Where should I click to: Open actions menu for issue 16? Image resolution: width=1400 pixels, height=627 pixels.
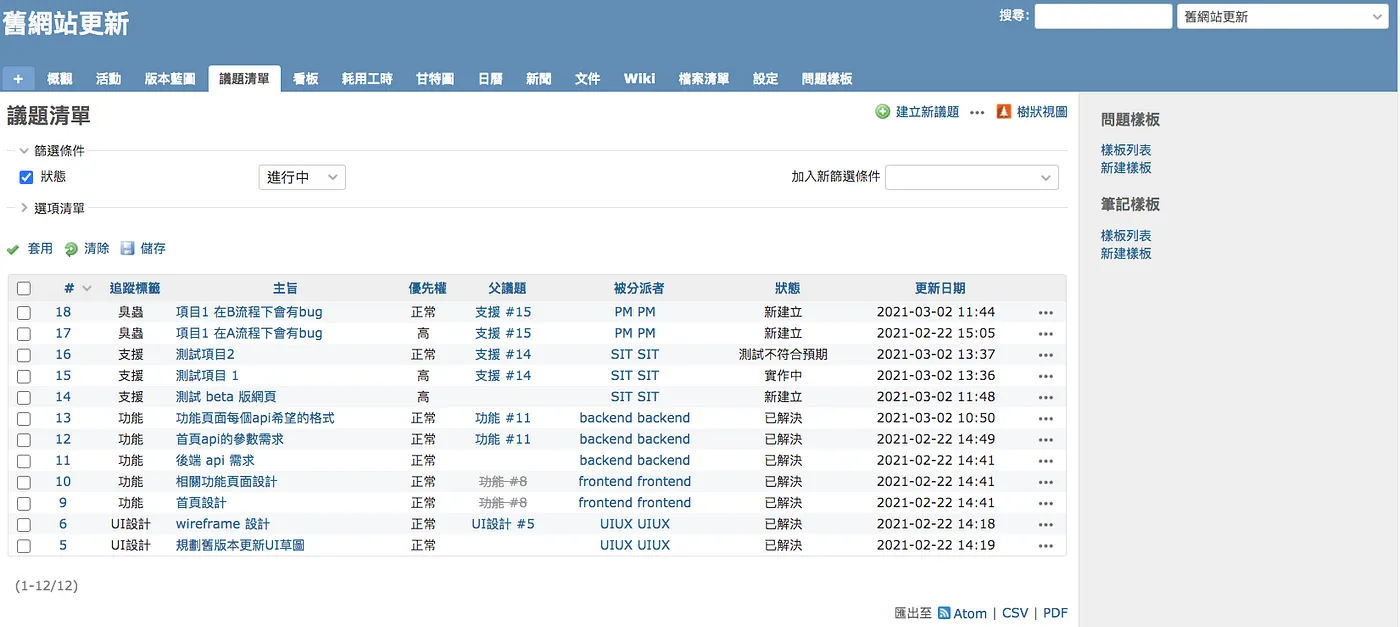point(1046,355)
